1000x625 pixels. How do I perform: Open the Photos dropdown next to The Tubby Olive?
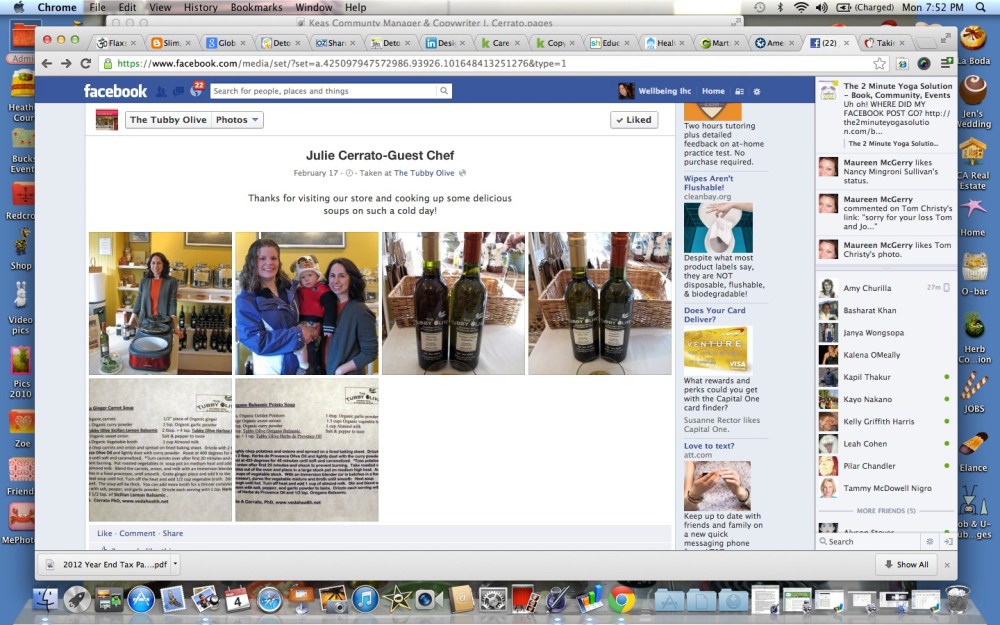(237, 119)
